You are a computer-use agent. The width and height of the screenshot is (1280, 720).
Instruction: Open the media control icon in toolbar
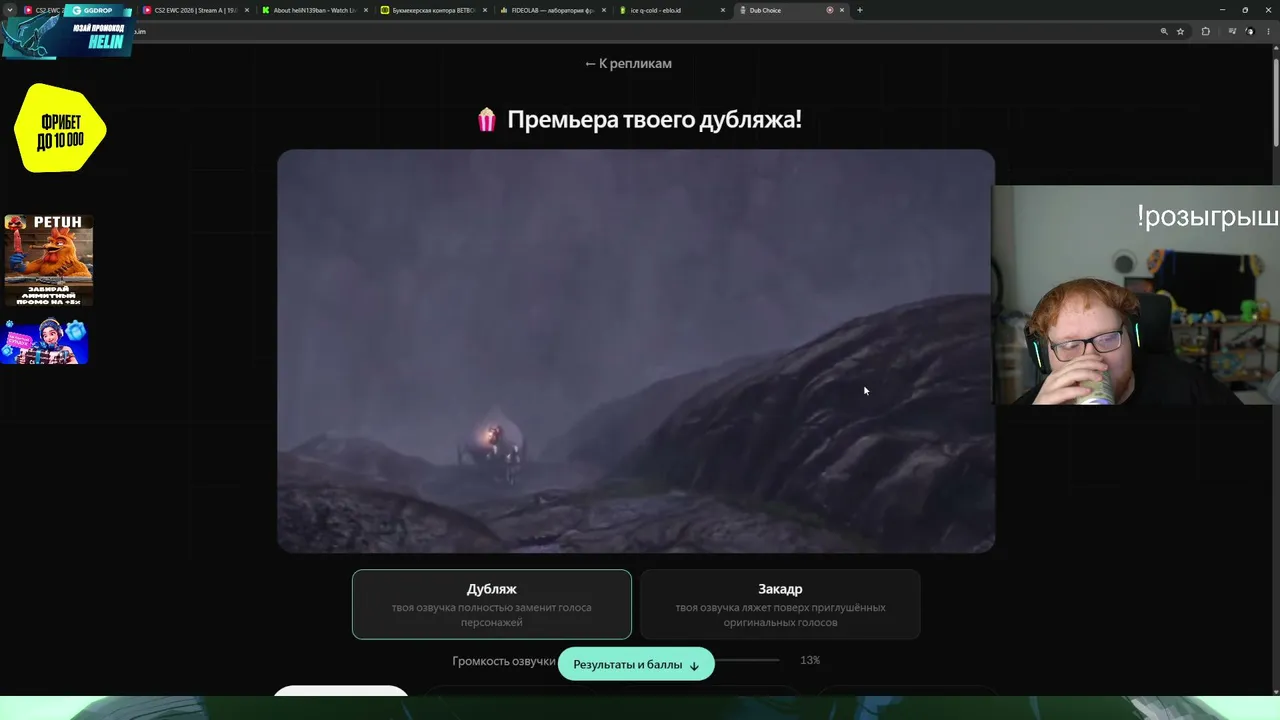click(x=1231, y=32)
